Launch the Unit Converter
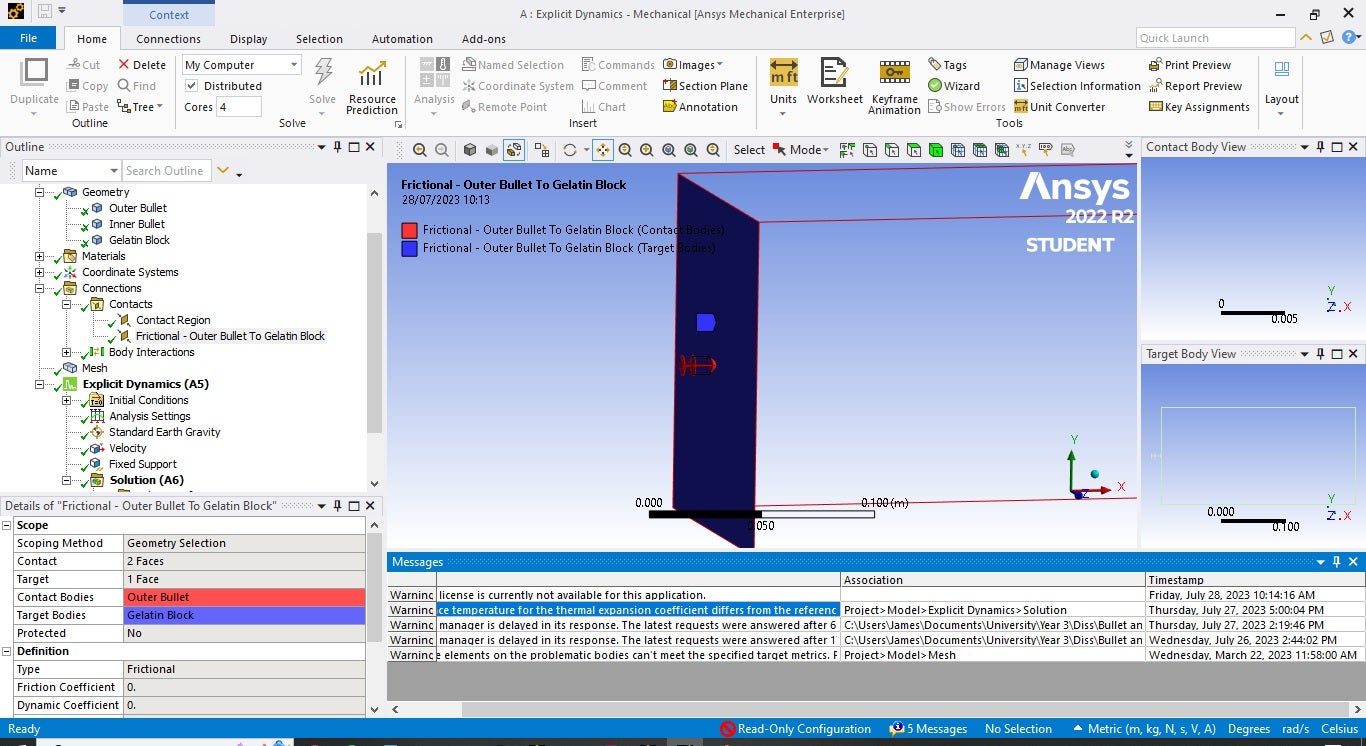1366x746 pixels. tap(1059, 107)
